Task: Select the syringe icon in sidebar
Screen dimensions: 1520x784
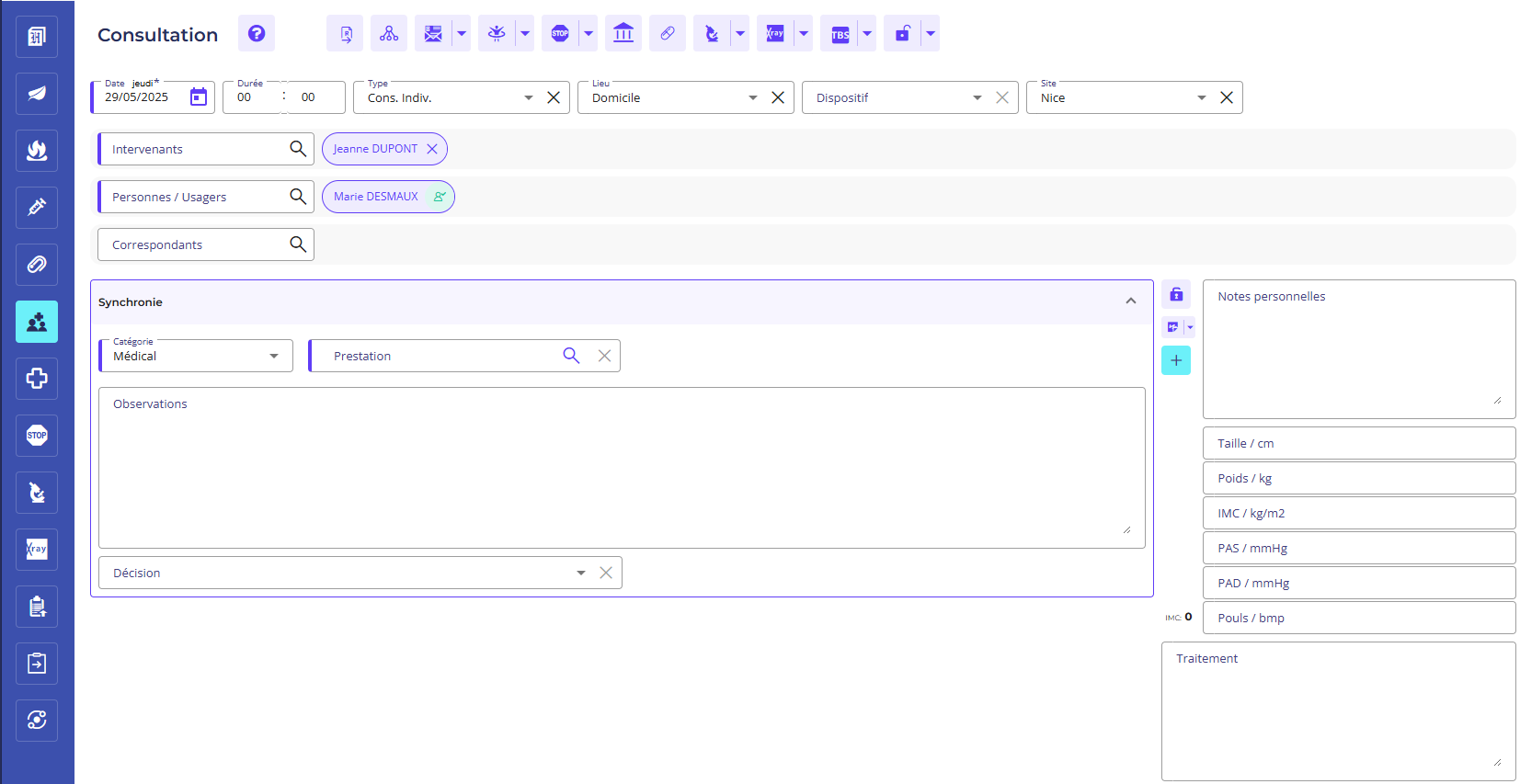Action: click(x=37, y=208)
